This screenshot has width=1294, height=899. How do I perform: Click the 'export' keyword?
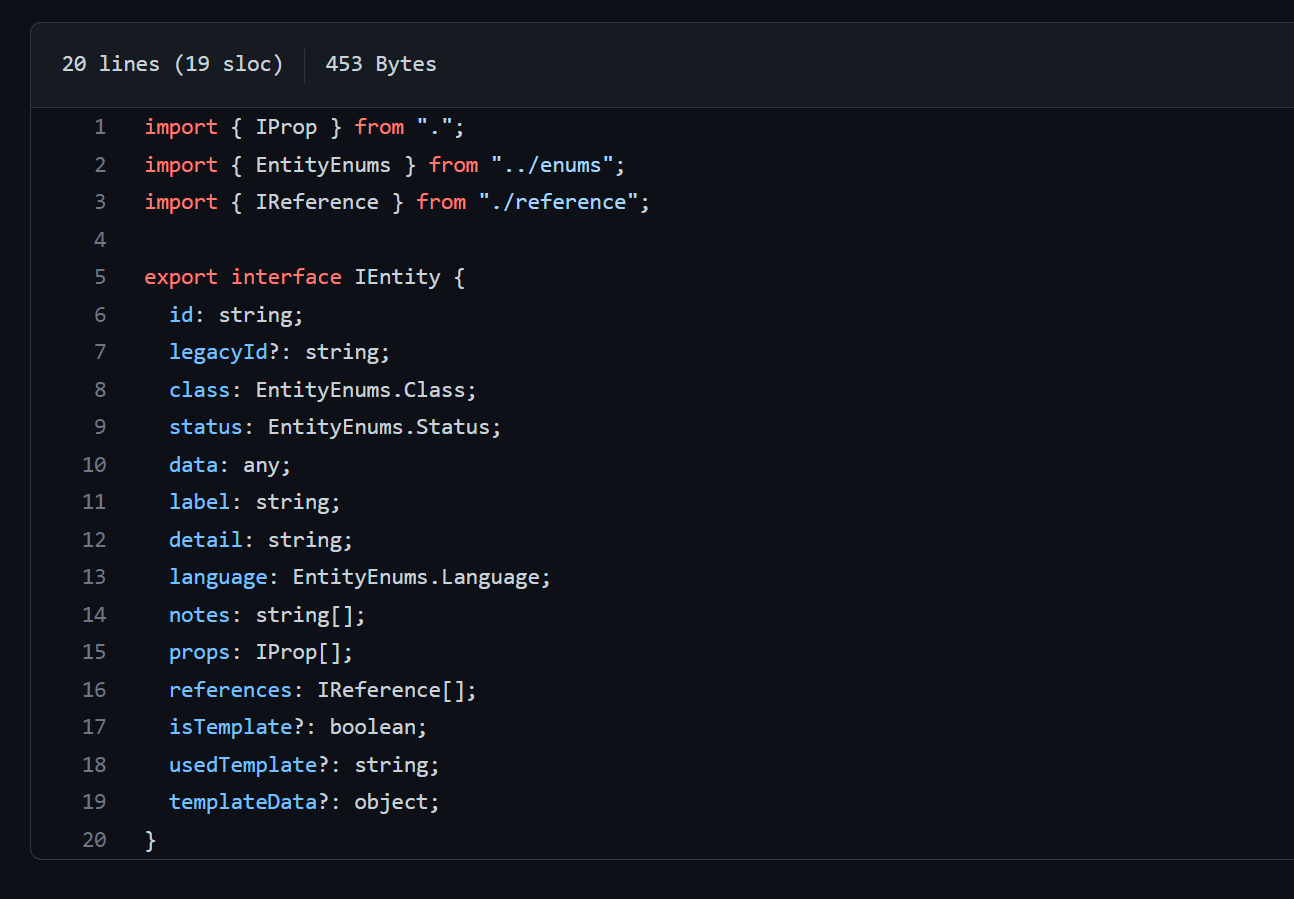[181, 277]
